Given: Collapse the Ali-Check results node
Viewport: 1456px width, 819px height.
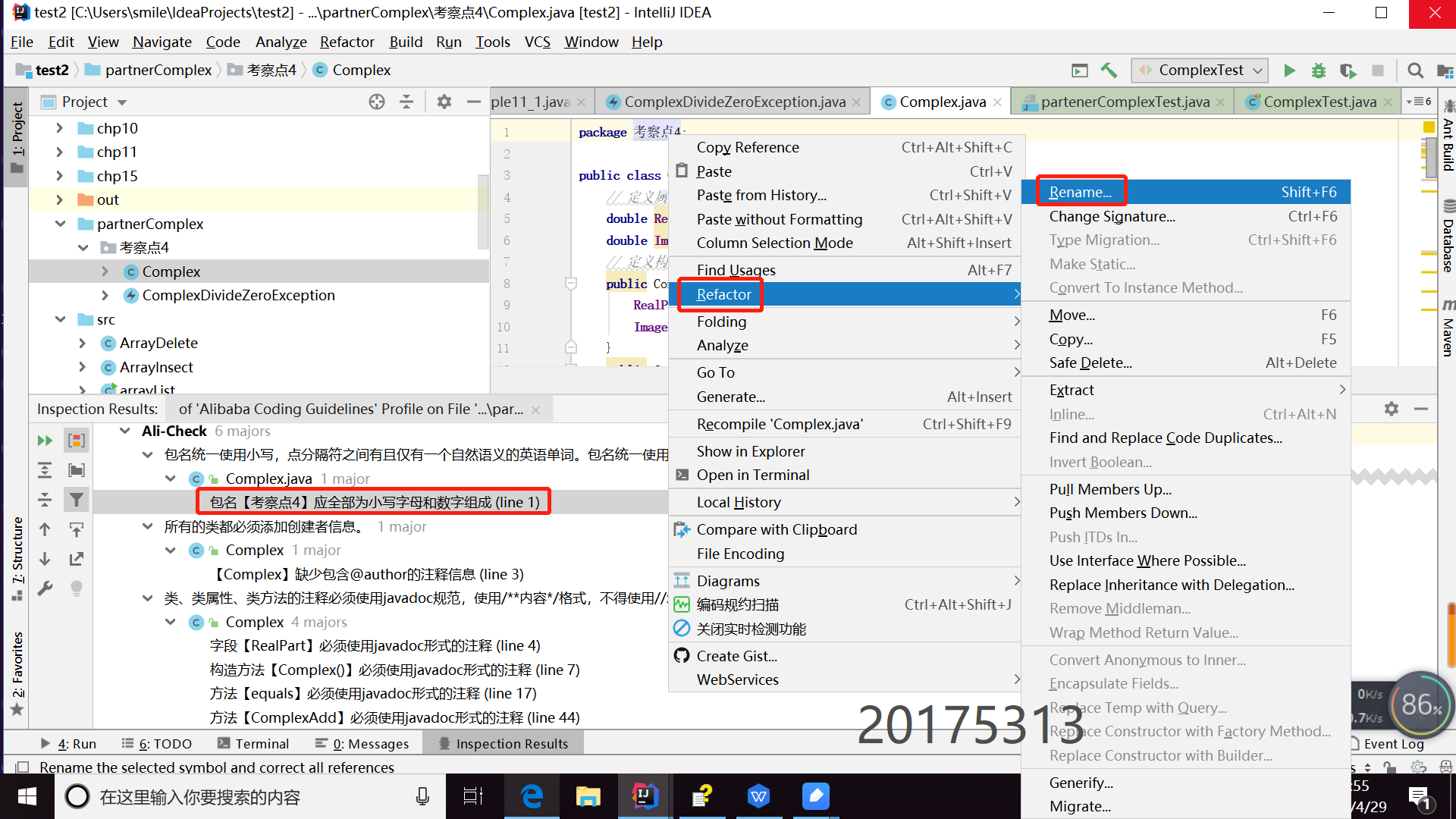Looking at the screenshot, I should 125,431.
